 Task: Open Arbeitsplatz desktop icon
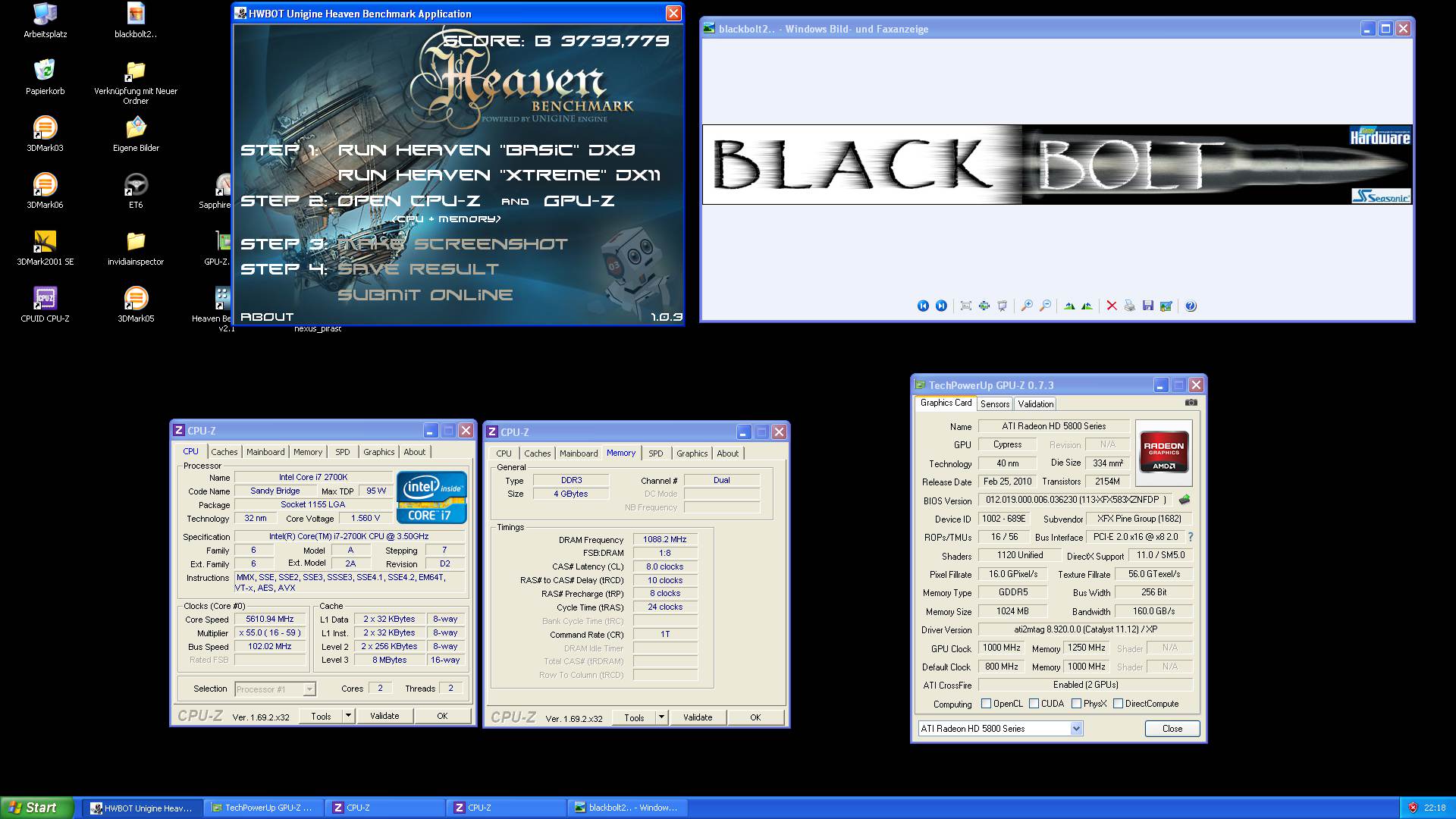click(45, 20)
